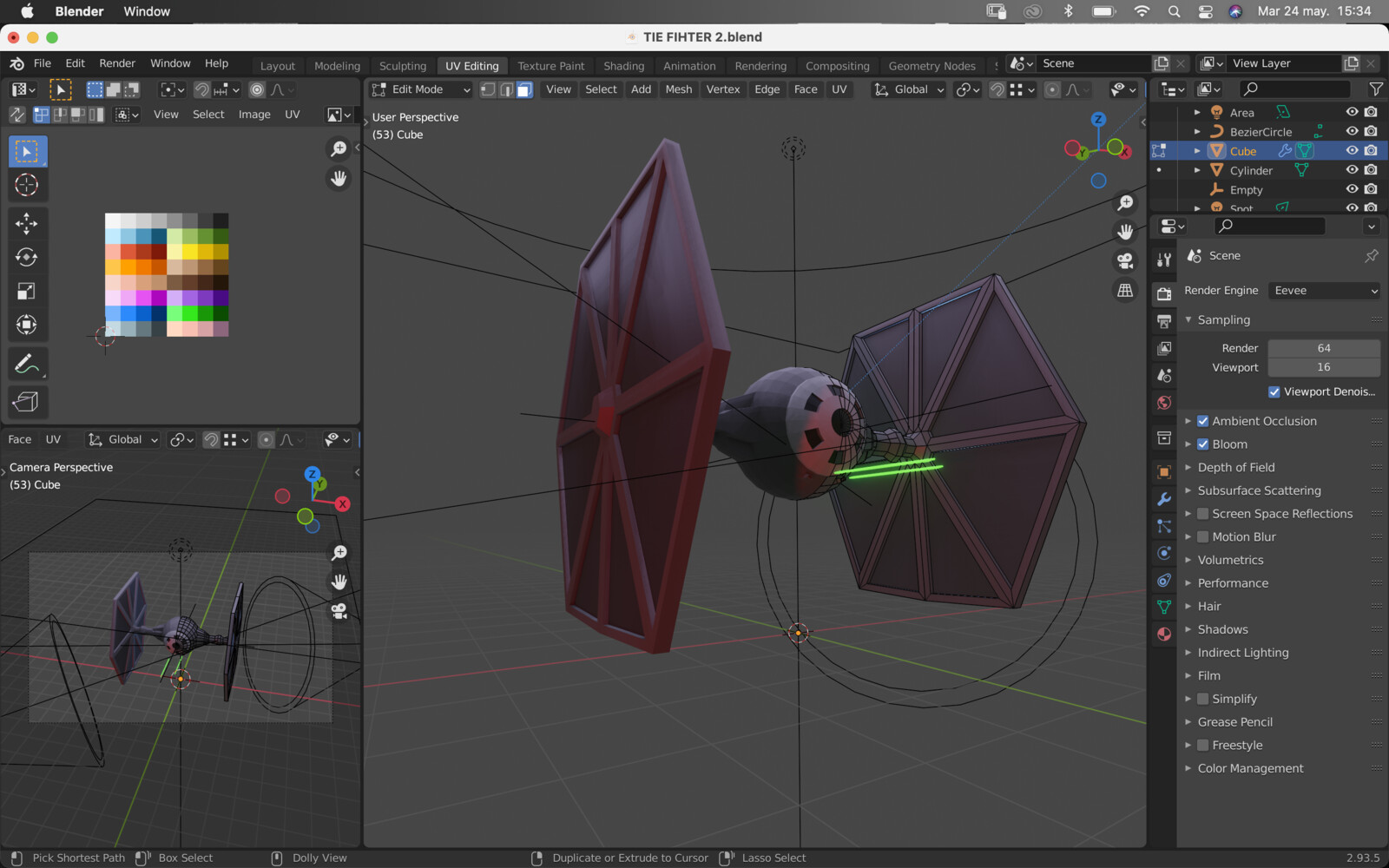Enable Screen Space Reflections checkbox
The height and width of the screenshot is (868, 1389).
point(1203,514)
